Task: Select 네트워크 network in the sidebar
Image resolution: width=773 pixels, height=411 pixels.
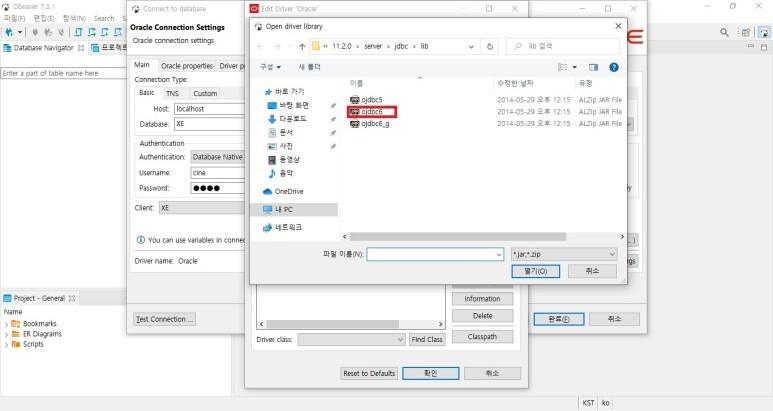Action: pos(282,227)
